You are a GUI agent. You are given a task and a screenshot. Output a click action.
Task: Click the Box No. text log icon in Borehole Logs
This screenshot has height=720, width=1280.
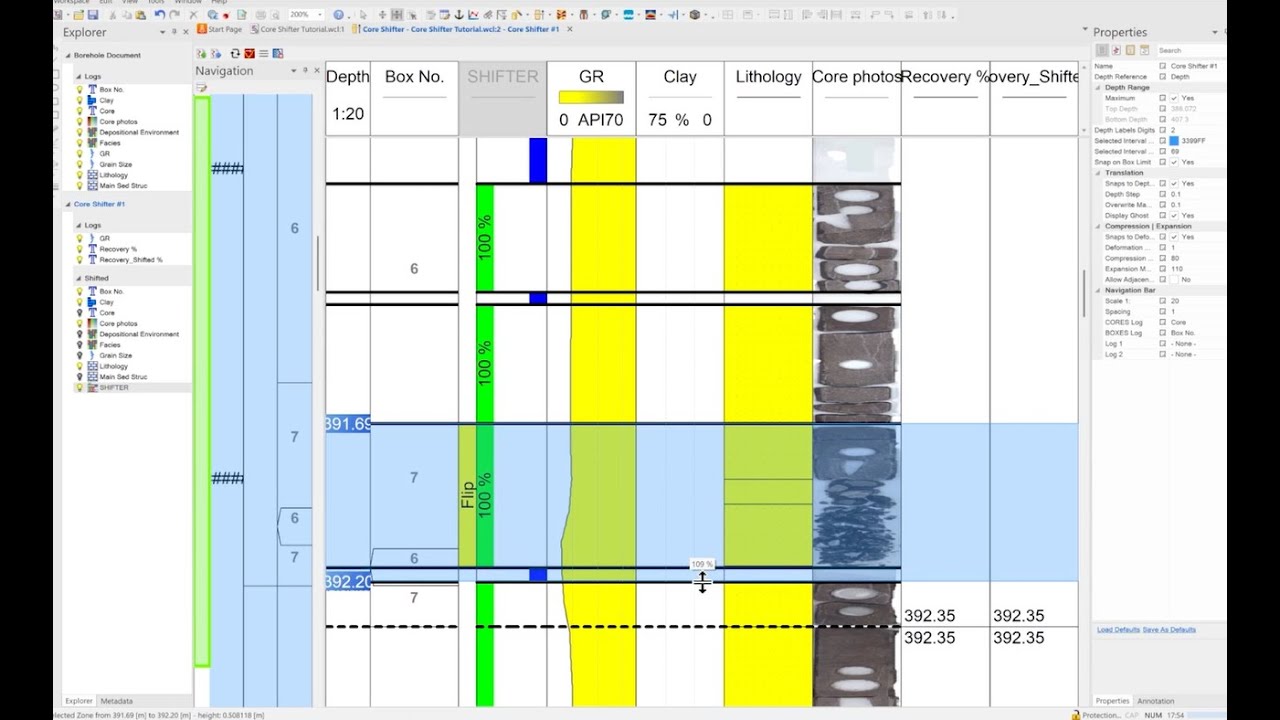92,90
